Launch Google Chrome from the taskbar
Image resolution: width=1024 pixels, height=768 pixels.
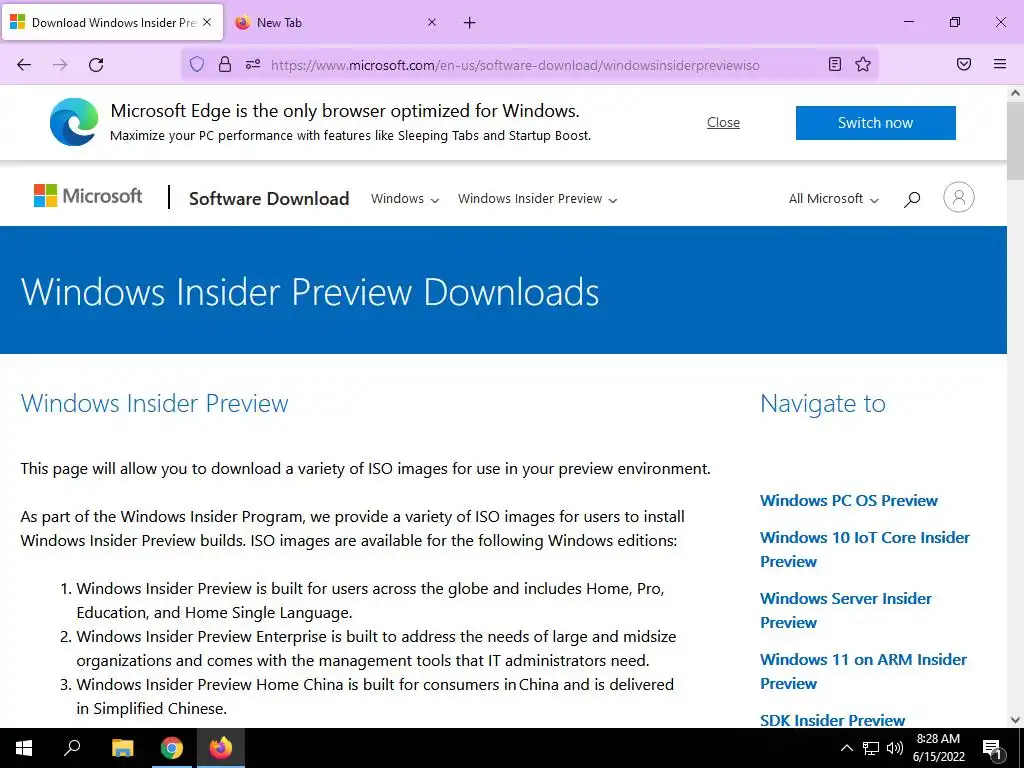[x=171, y=748]
